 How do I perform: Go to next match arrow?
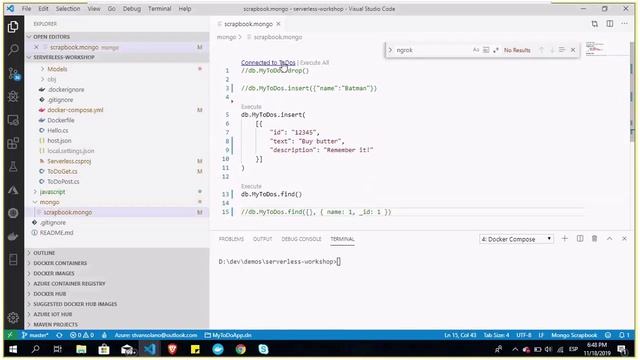552,50
